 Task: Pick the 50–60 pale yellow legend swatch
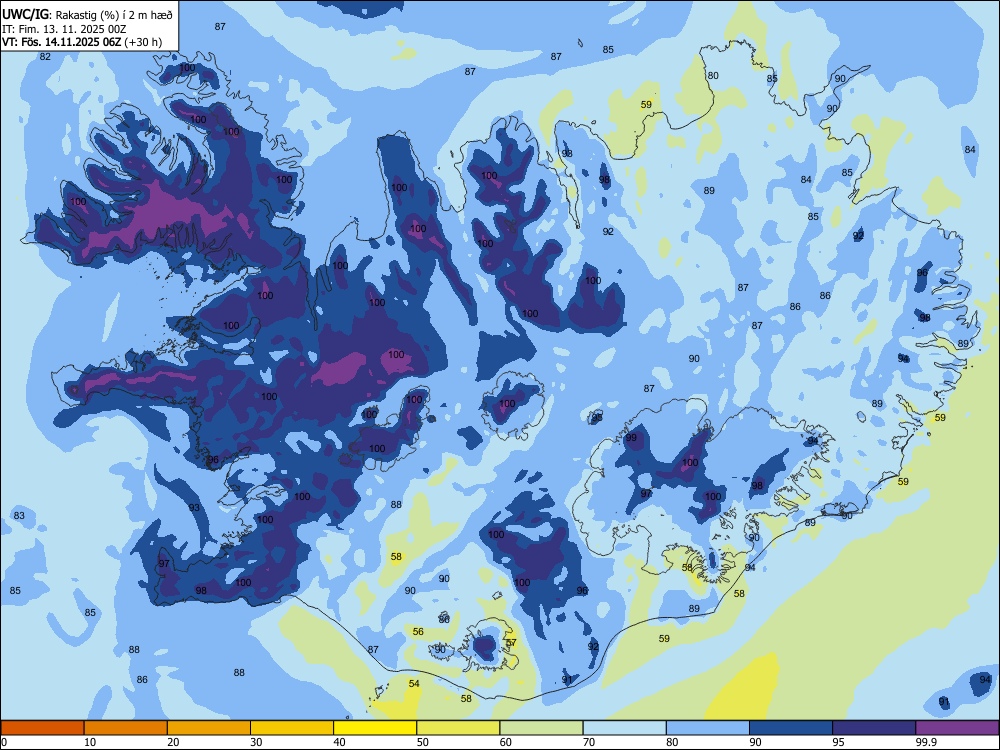[x=458, y=728]
